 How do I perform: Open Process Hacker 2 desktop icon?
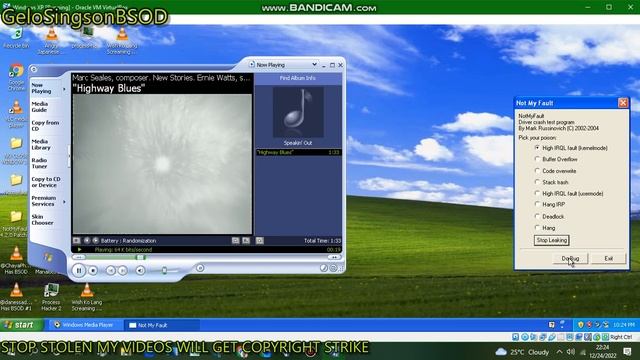(x=51, y=297)
